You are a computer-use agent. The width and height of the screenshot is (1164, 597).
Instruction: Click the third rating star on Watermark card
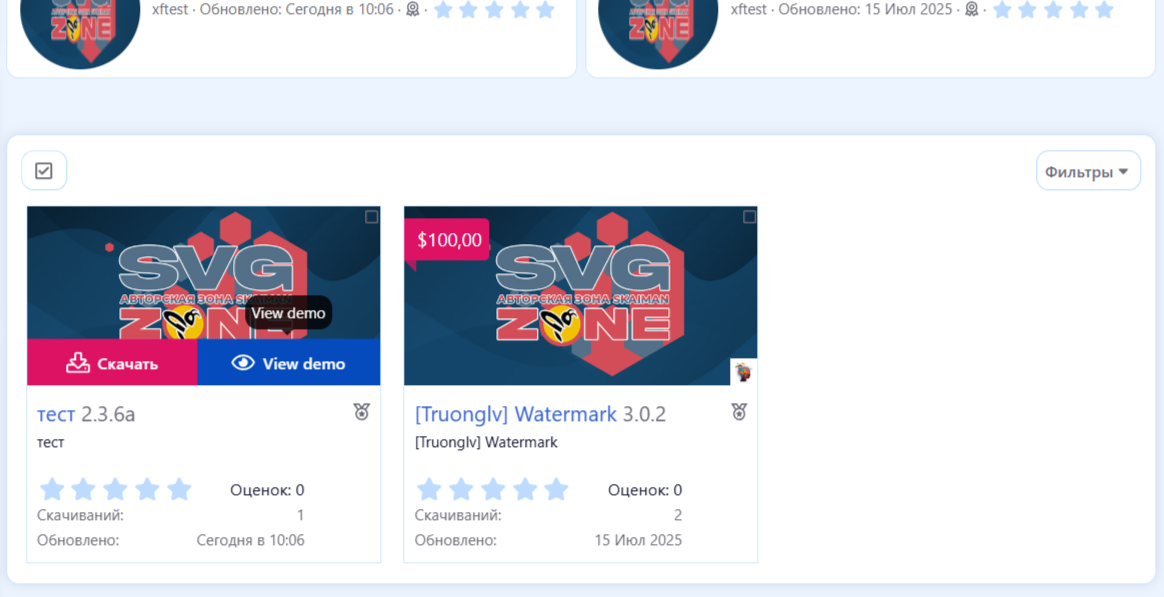pyautogui.click(x=493, y=489)
